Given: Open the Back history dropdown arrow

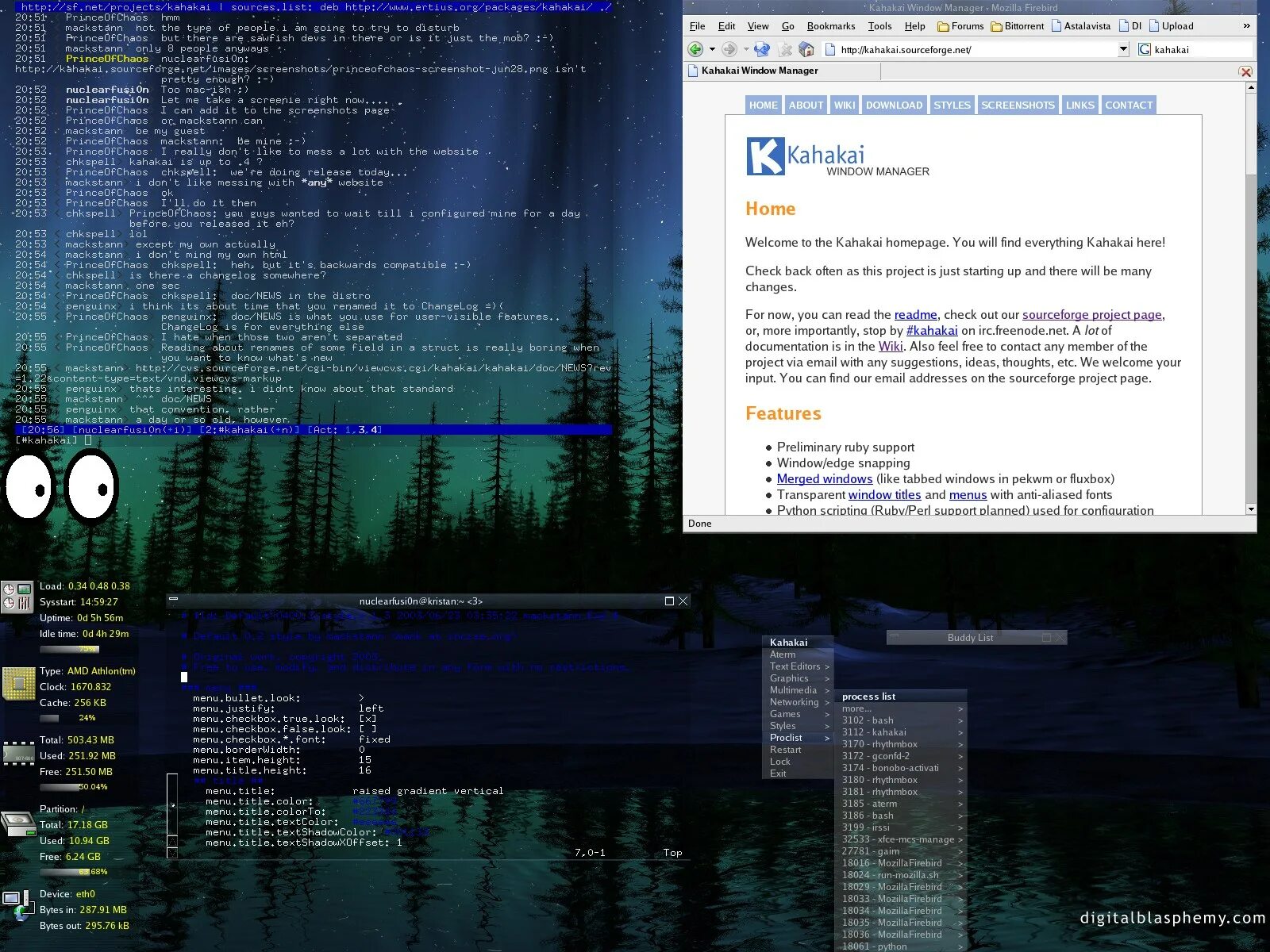Looking at the screenshot, I should point(712,49).
